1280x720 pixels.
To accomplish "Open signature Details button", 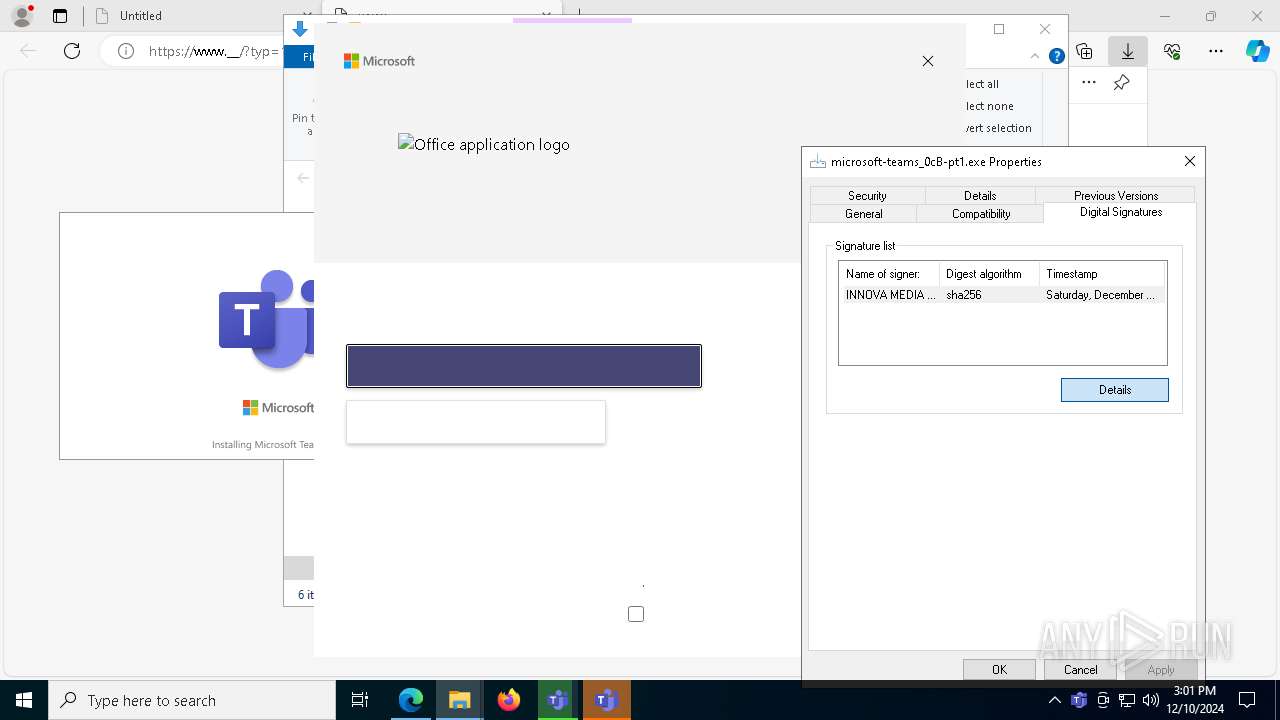I will click(x=1115, y=390).
